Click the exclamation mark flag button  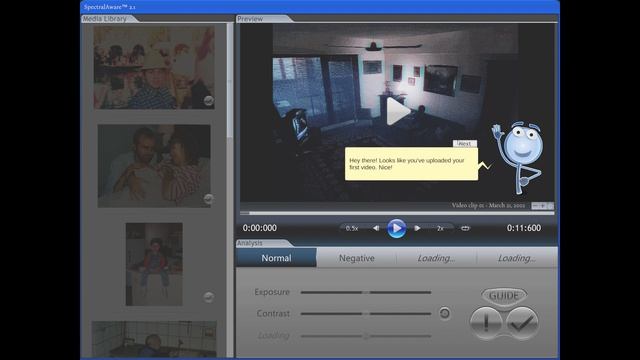[x=486, y=323]
